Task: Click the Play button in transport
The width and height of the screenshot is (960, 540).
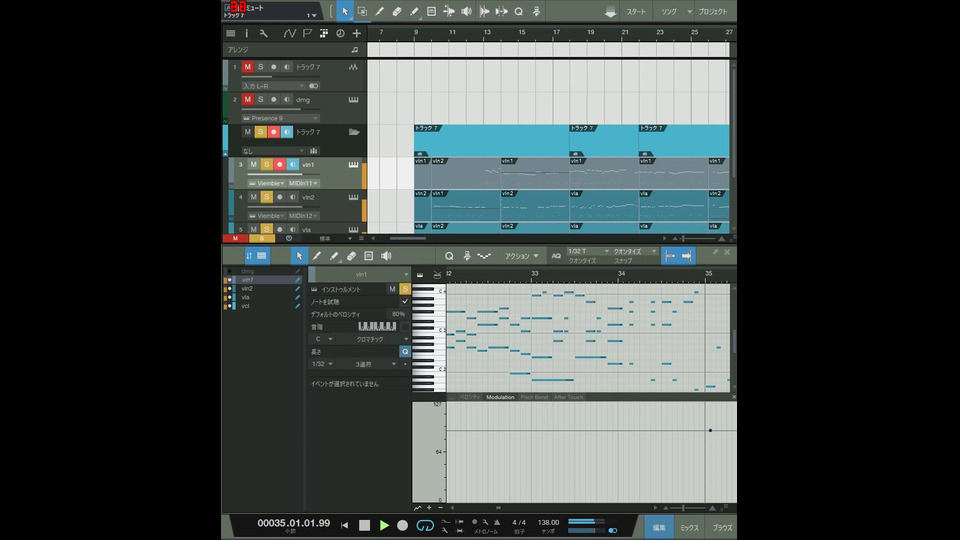Action: [x=384, y=525]
